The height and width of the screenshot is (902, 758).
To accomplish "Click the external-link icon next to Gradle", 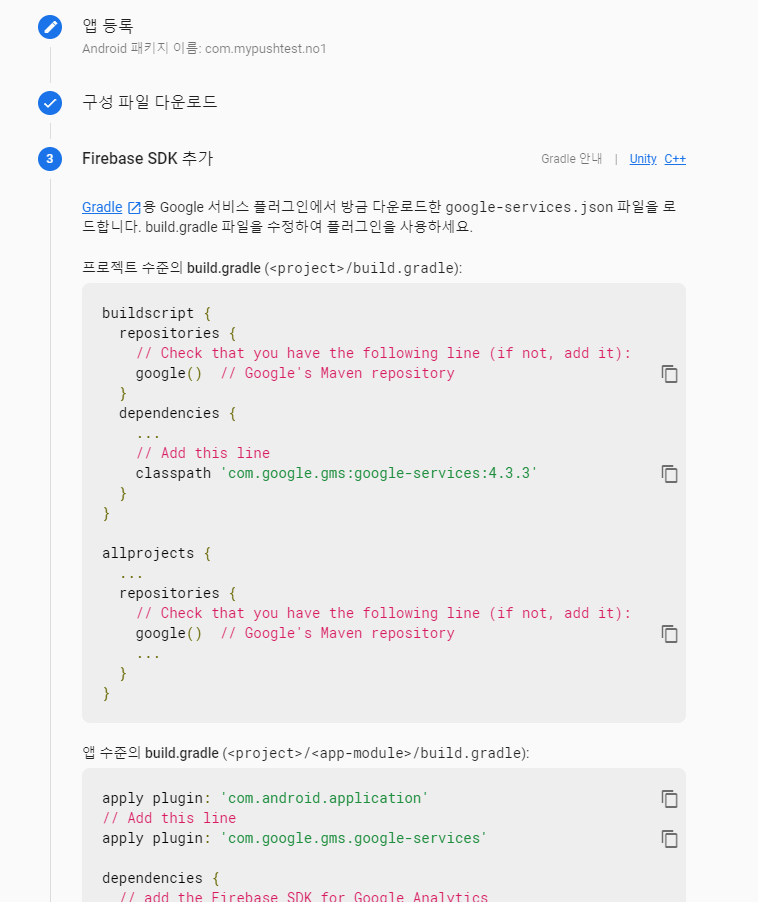I will tap(134, 207).
